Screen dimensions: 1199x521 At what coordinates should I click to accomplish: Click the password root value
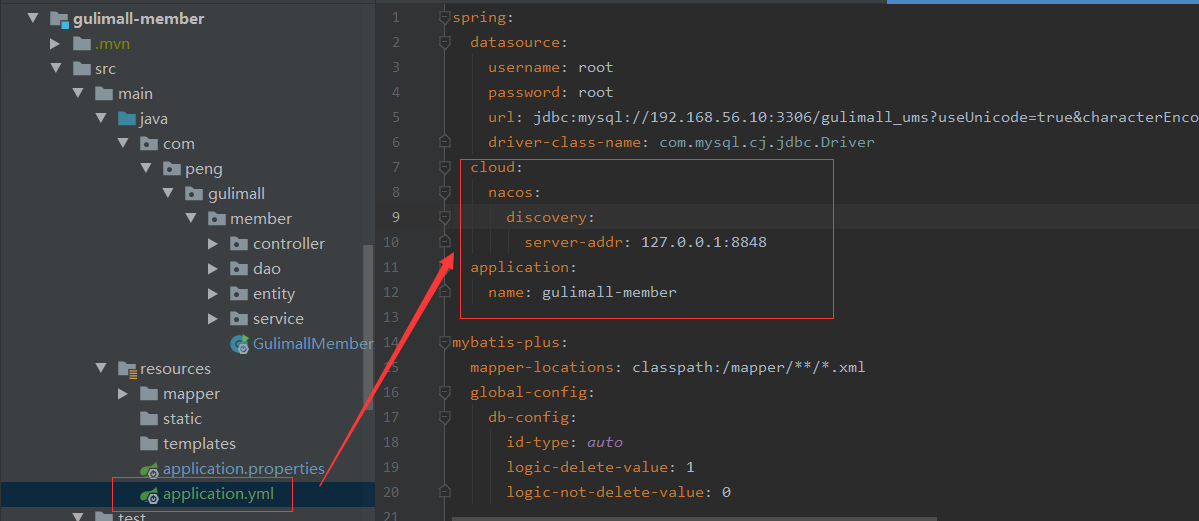596,93
